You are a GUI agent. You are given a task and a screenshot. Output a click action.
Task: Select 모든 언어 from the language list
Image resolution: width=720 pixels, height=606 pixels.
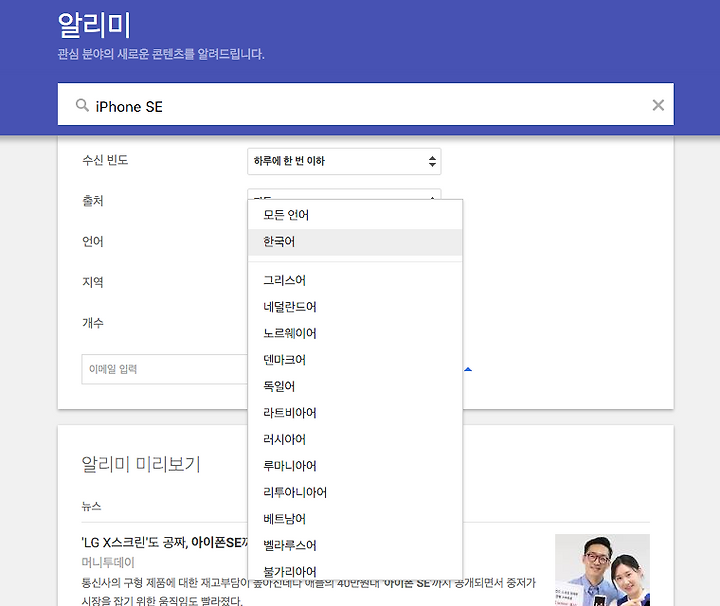tap(355, 215)
